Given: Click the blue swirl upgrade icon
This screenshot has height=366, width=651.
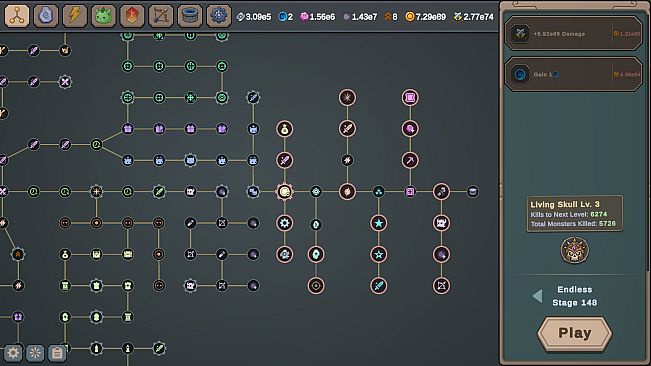Looking at the screenshot, I should 520,74.
